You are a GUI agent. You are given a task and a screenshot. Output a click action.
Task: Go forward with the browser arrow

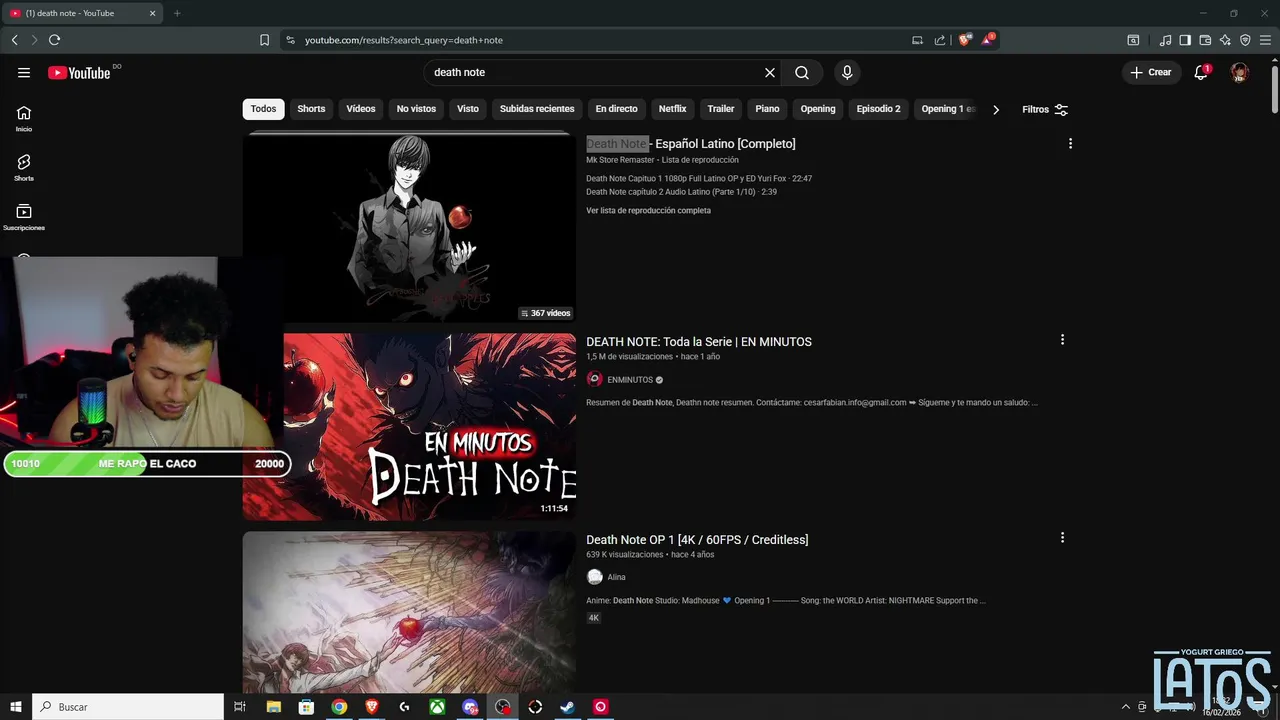pyautogui.click(x=34, y=40)
